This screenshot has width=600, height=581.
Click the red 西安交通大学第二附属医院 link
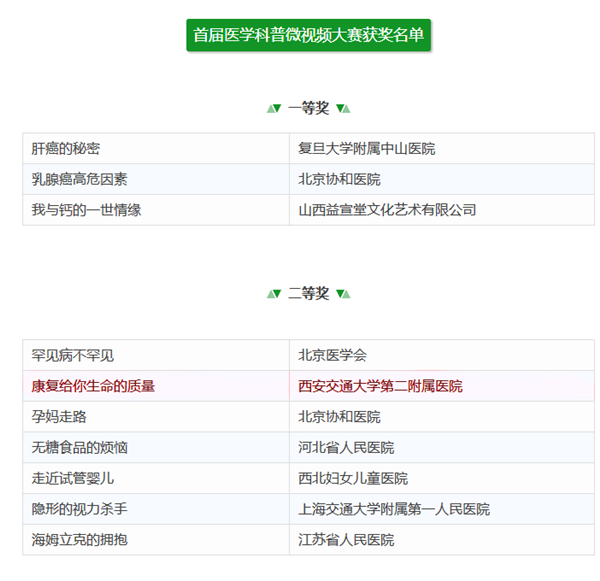click(x=380, y=386)
